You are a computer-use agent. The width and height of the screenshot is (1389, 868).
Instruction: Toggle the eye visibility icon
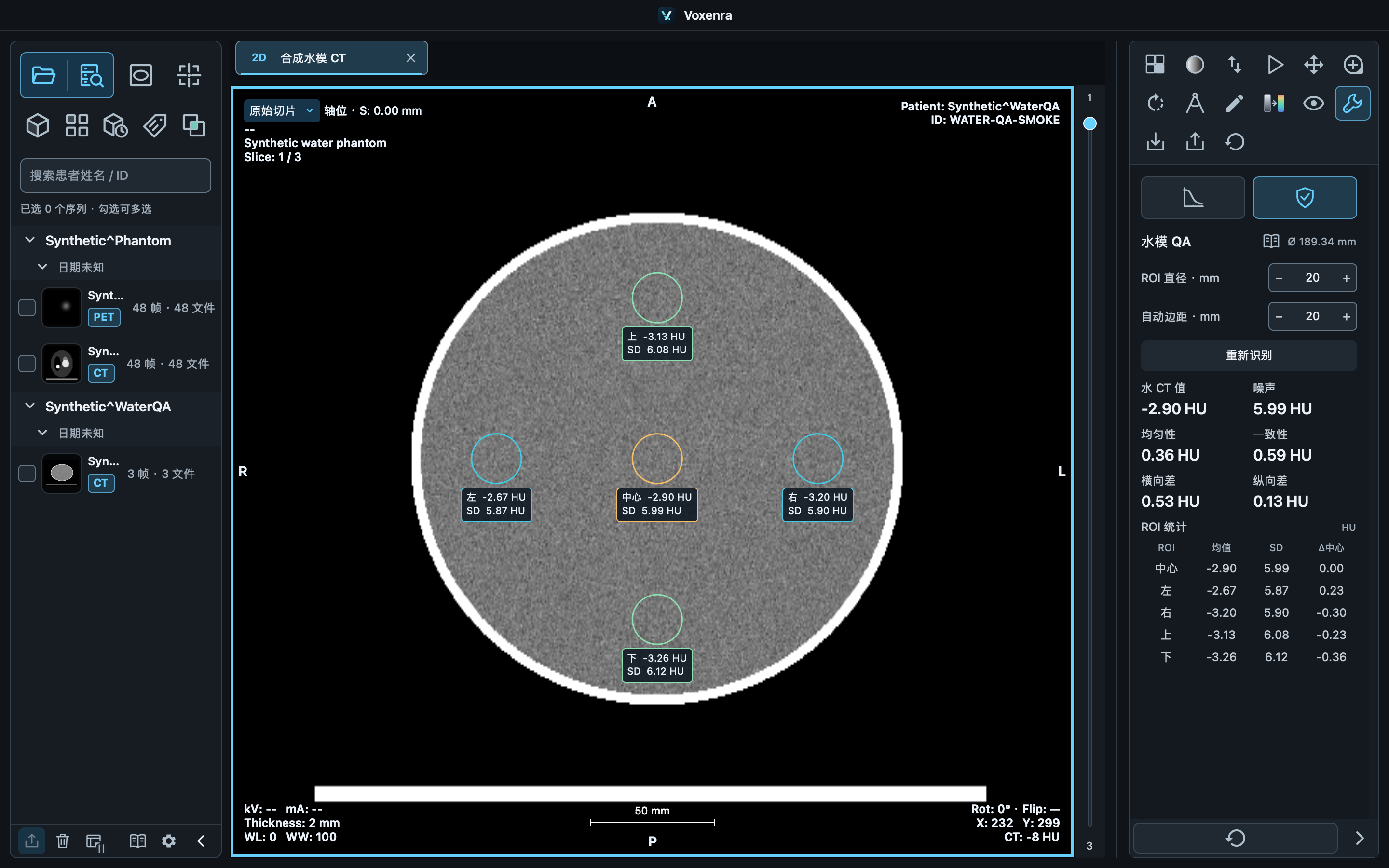1313,103
